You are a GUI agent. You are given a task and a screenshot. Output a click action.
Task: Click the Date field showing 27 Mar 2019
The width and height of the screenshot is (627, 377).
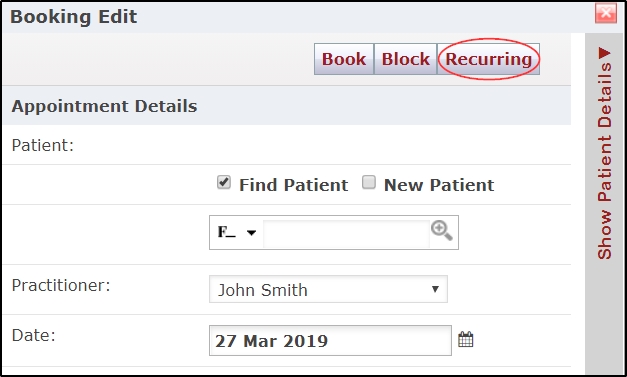[330, 341]
